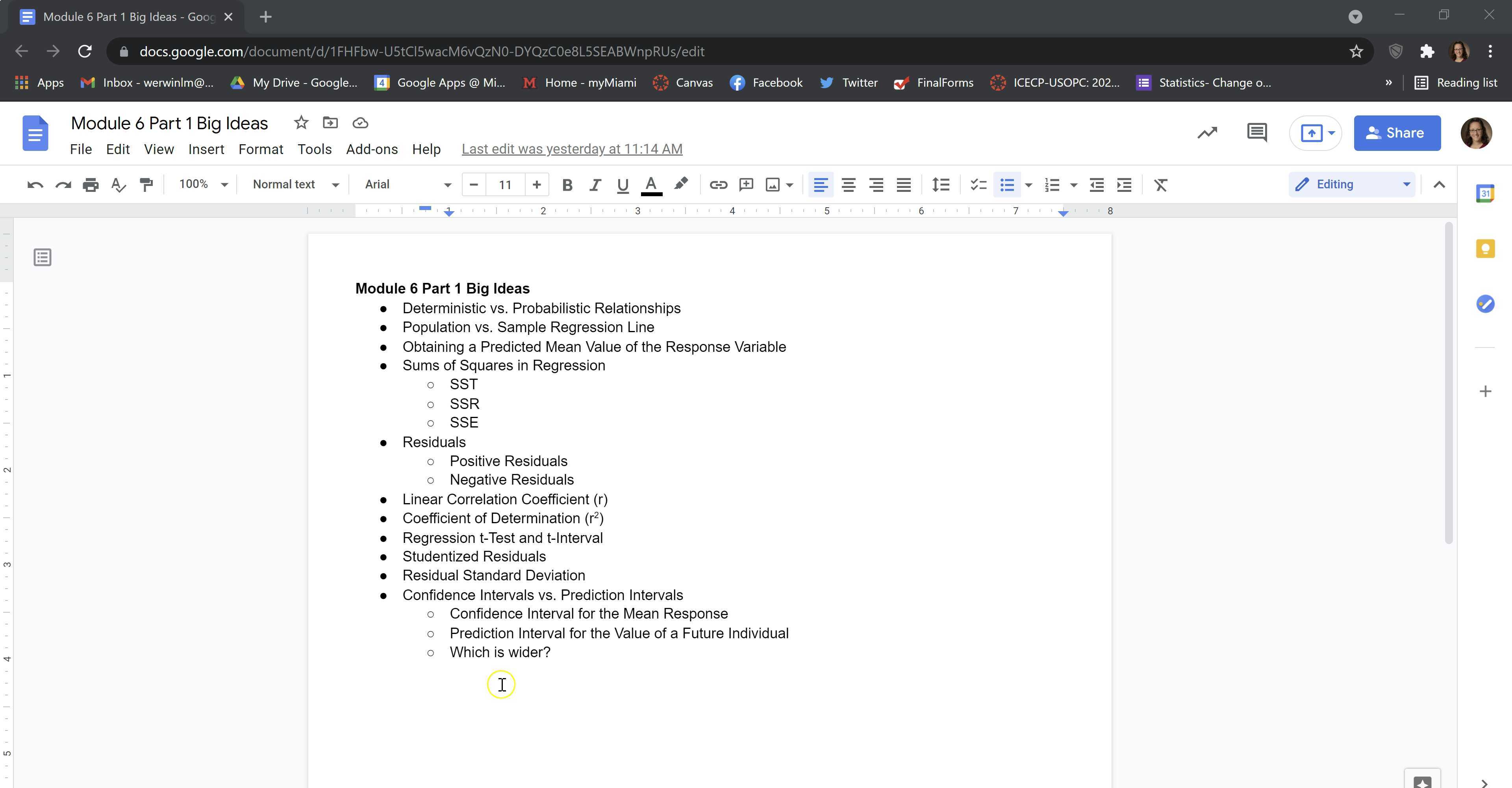Insert a link
The width and height of the screenshot is (1512, 788).
coord(719,184)
